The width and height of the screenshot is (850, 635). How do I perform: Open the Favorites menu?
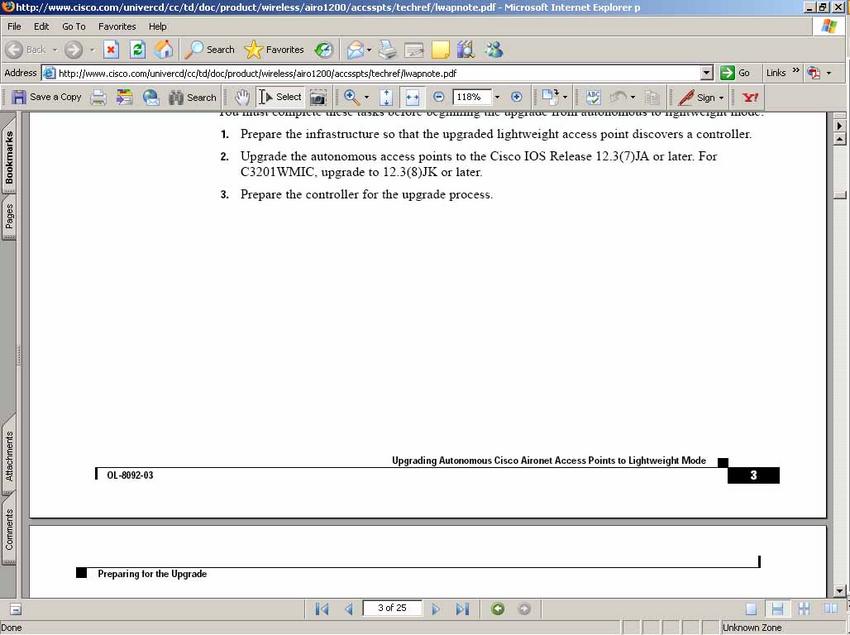point(117,26)
